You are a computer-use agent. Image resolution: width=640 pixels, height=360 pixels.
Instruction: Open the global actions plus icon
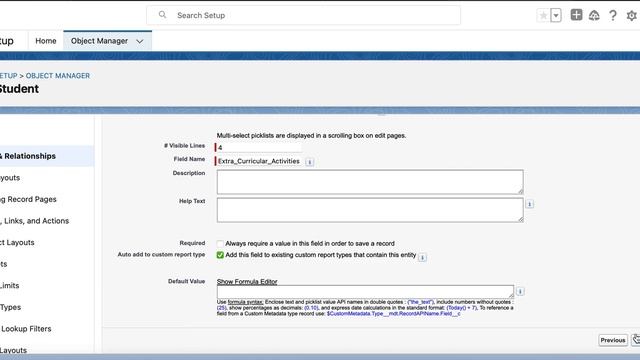[x=576, y=15]
